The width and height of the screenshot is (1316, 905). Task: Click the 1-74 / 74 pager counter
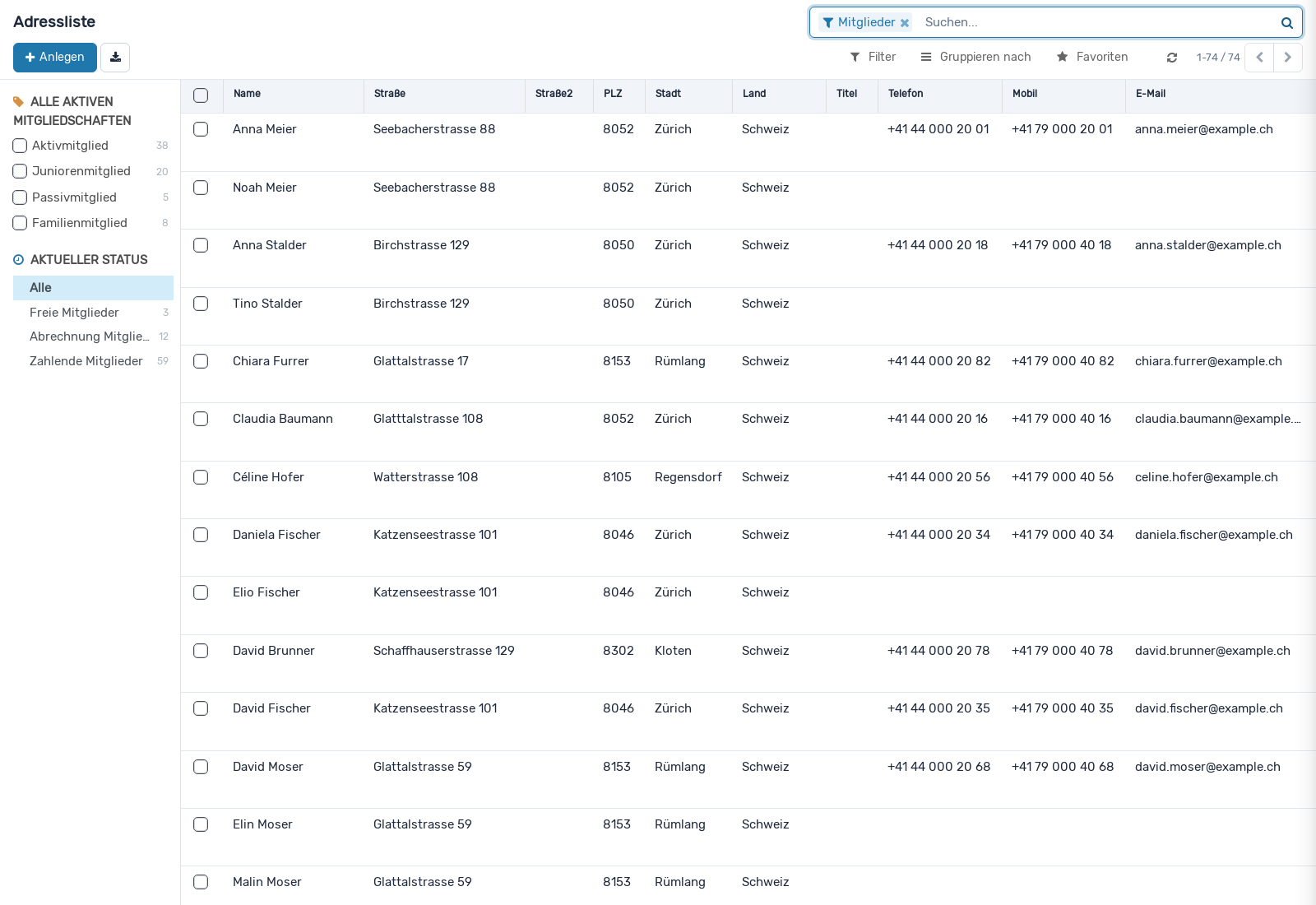click(x=1218, y=58)
